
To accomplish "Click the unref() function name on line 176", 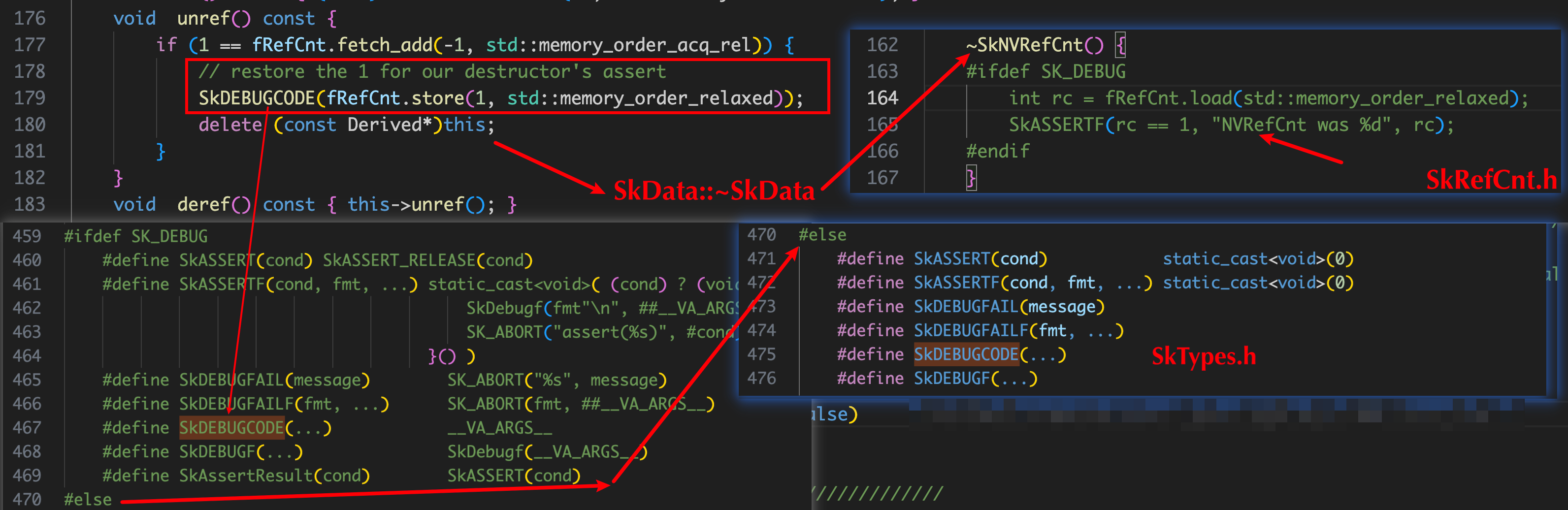I will coord(214,18).
